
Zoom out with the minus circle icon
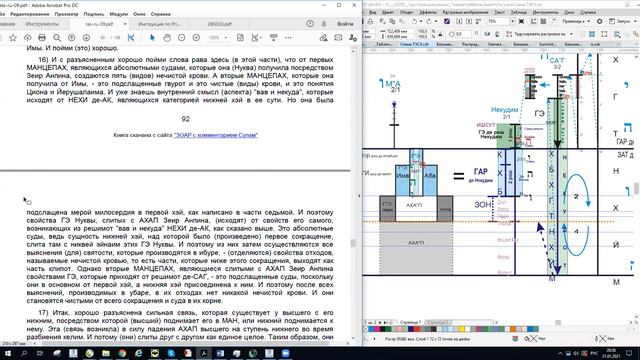pyautogui.click(x=182, y=38)
